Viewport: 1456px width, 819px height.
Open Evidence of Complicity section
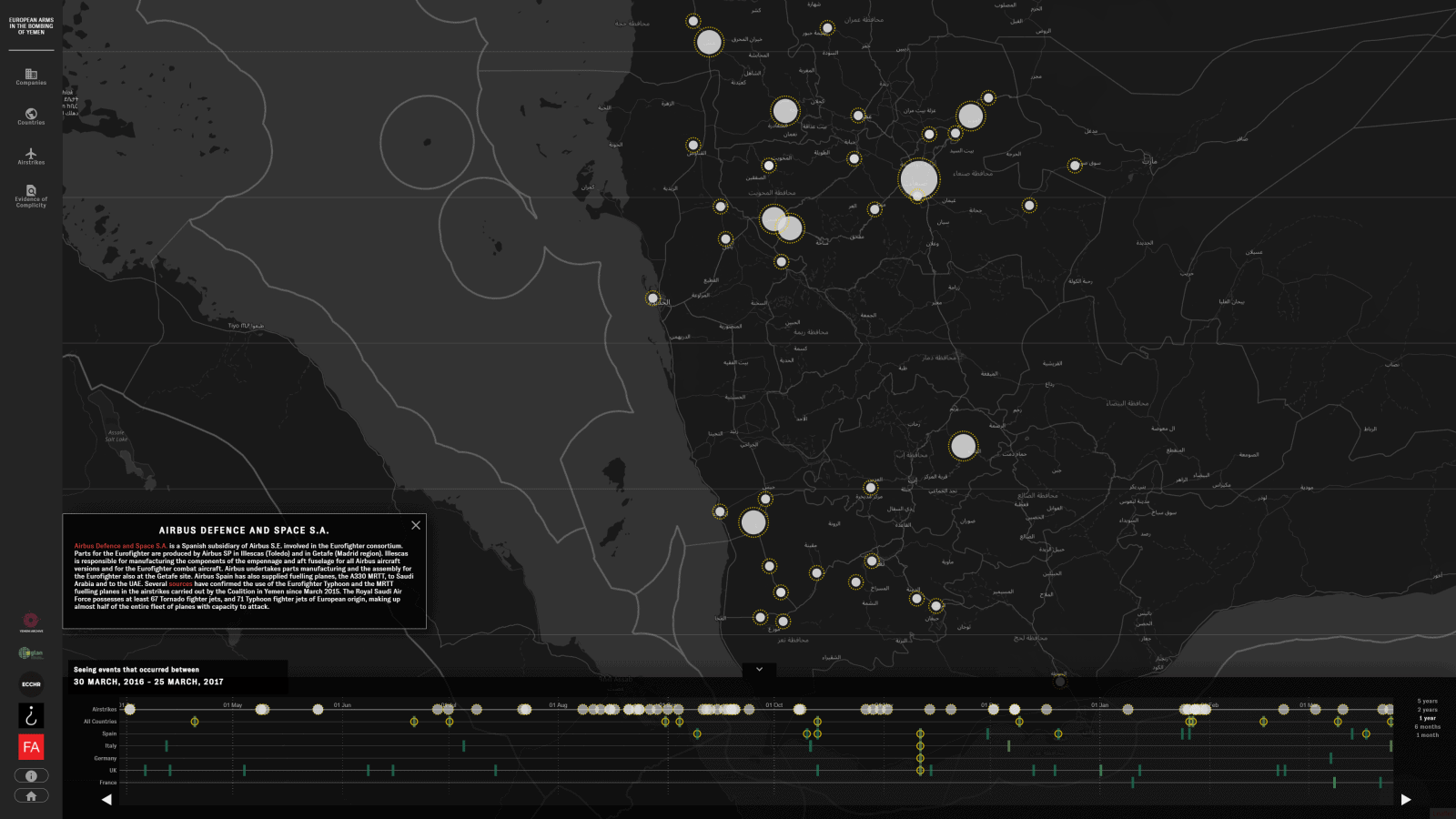[x=31, y=196]
